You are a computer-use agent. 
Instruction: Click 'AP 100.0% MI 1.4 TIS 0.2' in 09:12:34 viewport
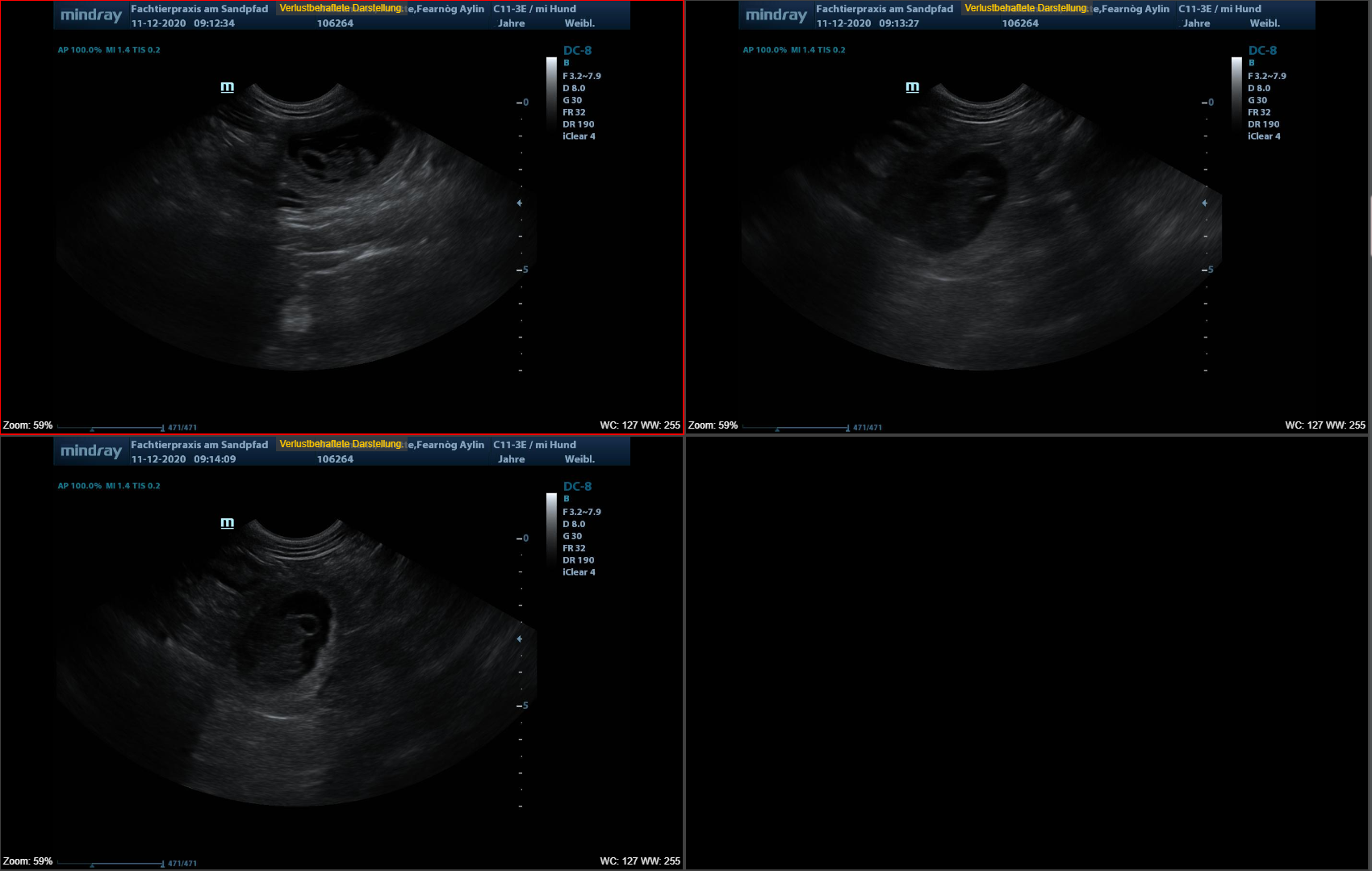coord(109,50)
